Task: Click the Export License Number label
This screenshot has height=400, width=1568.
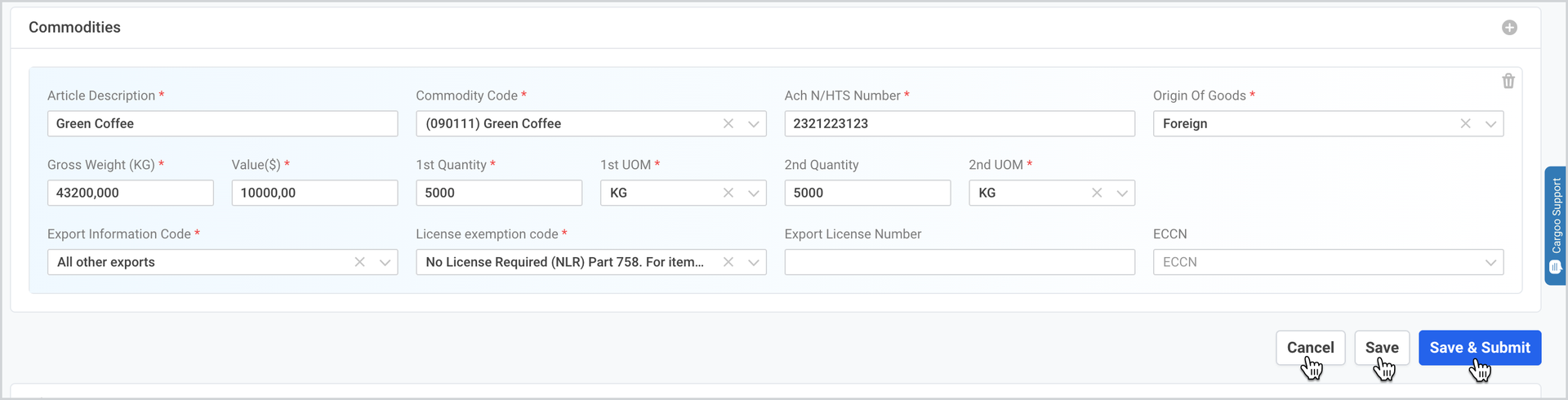Action: tap(853, 234)
